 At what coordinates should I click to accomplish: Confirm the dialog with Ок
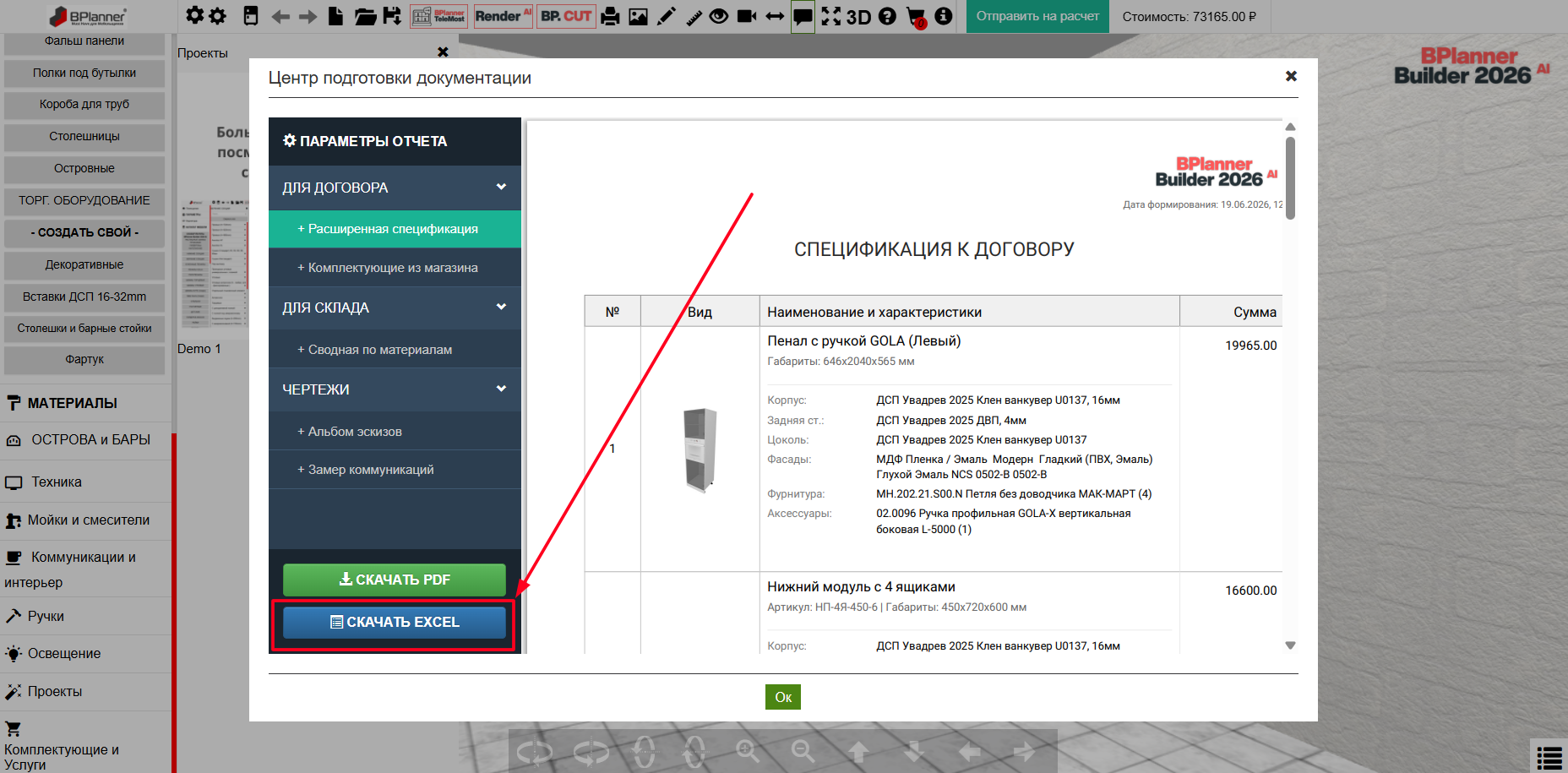(x=783, y=697)
